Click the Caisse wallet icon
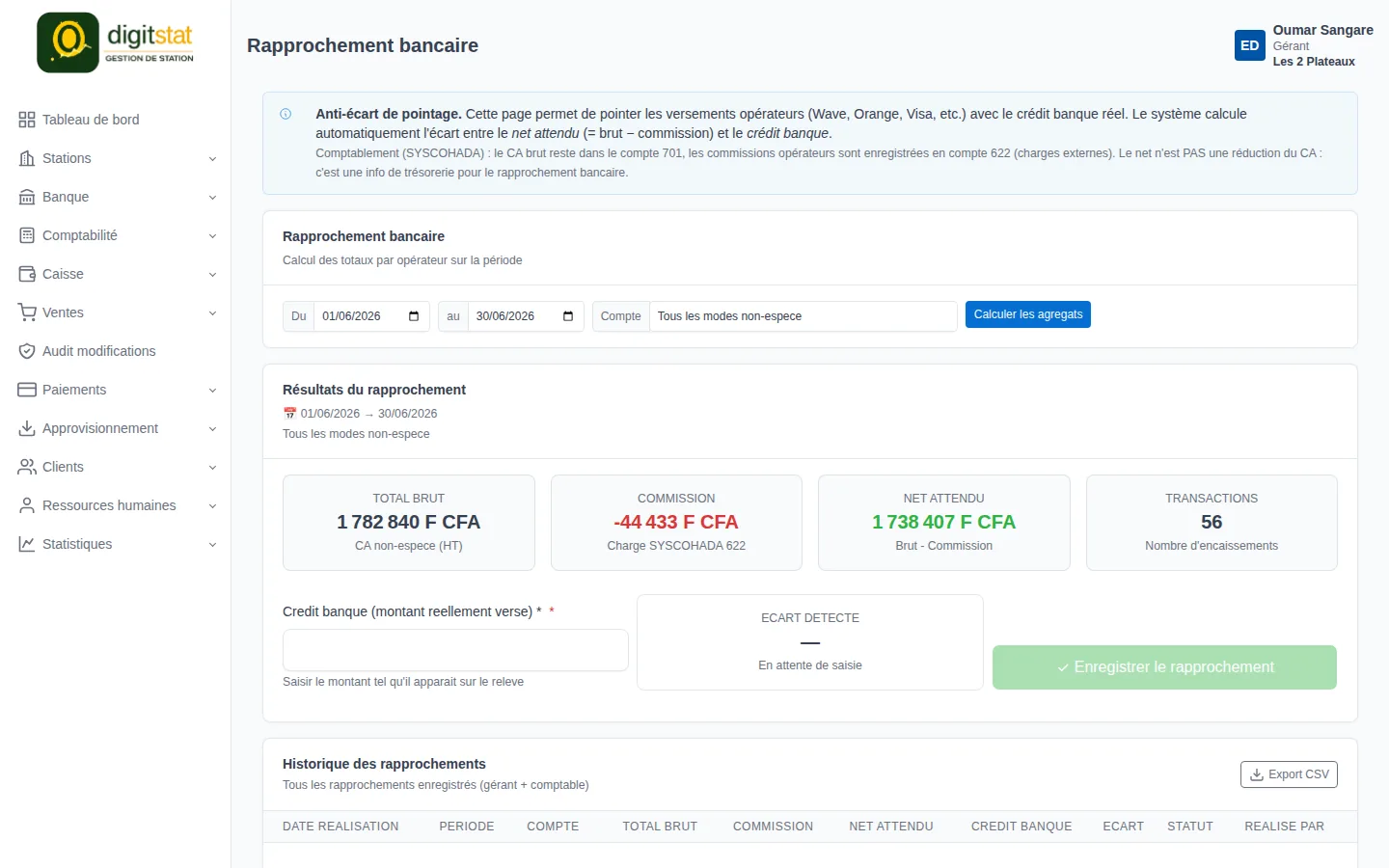The image size is (1389, 868). point(27,274)
